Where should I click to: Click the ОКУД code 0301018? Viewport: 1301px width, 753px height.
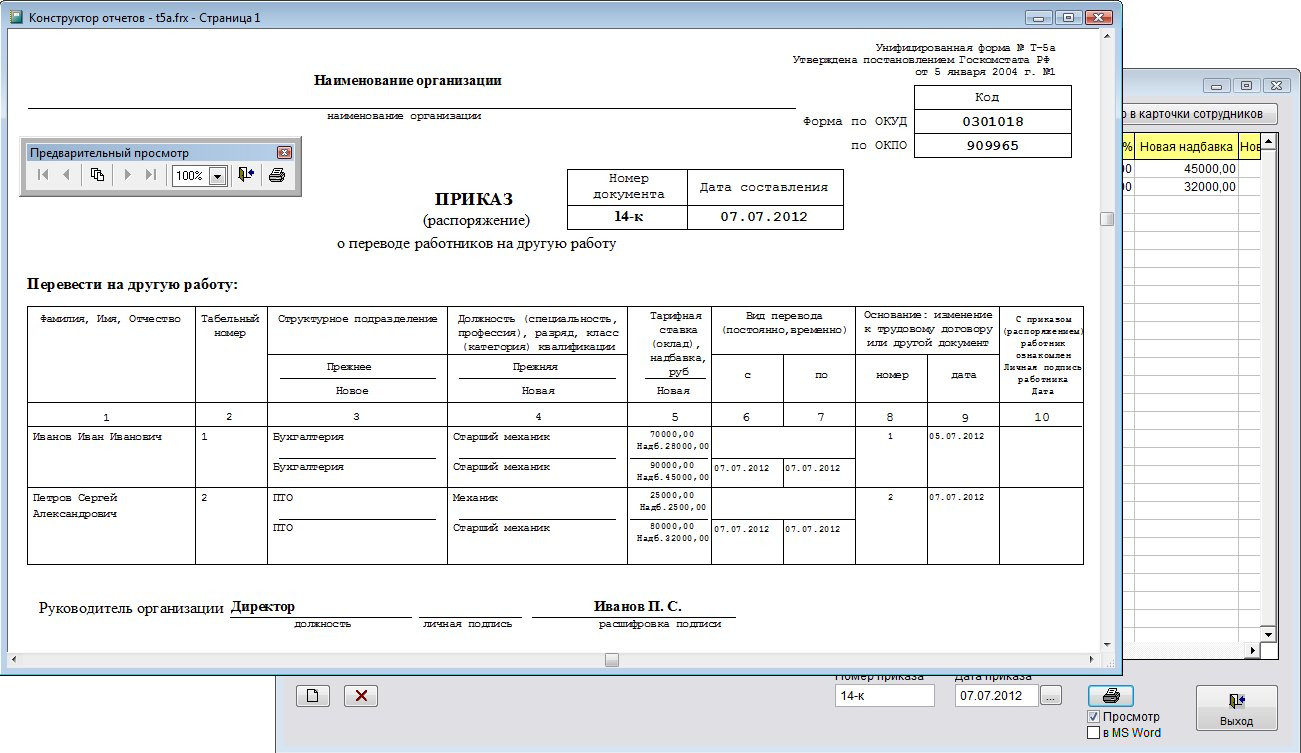pyautogui.click(x=992, y=121)
